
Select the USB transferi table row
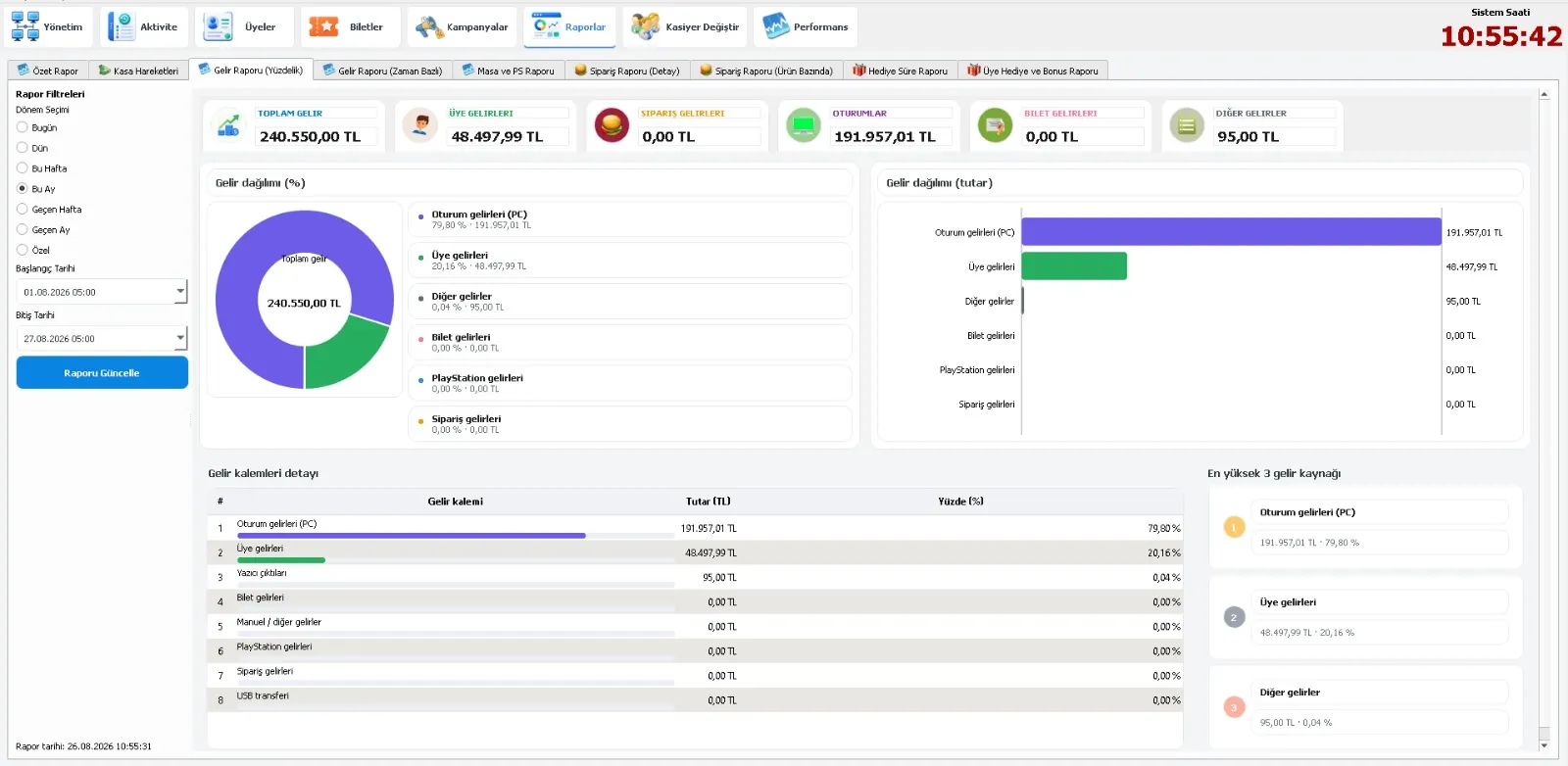click(x=695, y=699)
